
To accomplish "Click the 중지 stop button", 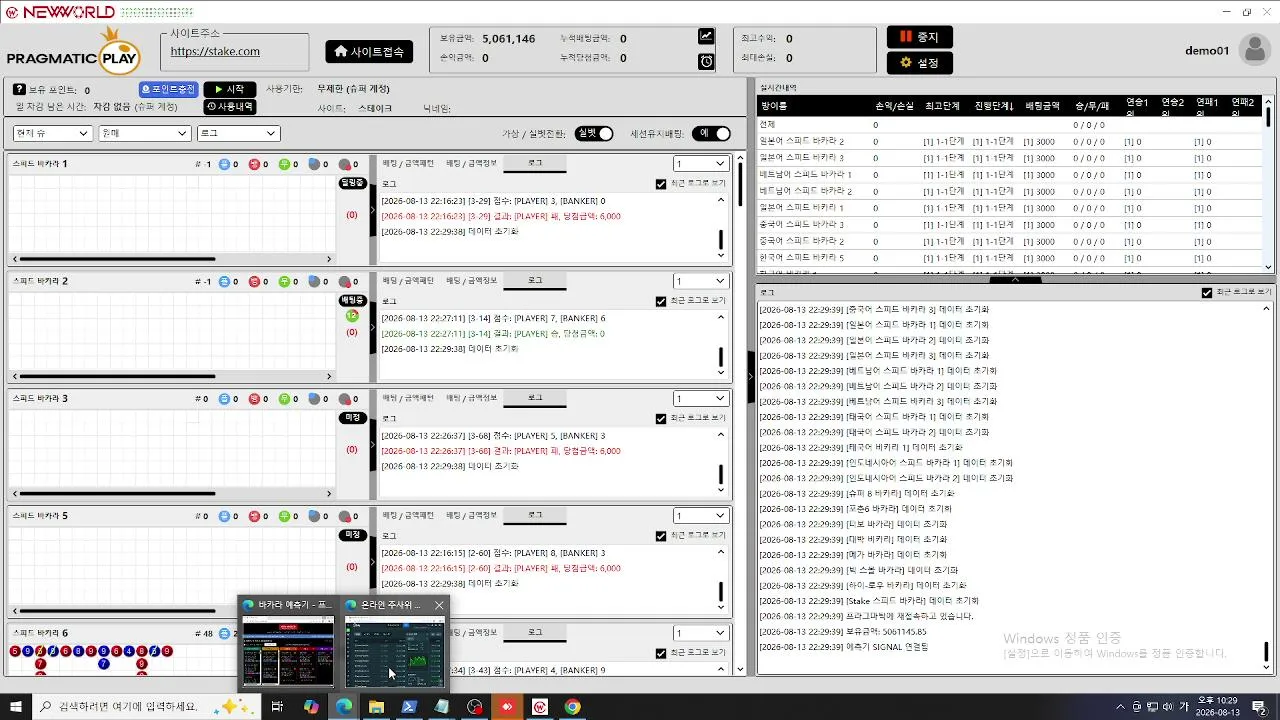I will 919,37.
